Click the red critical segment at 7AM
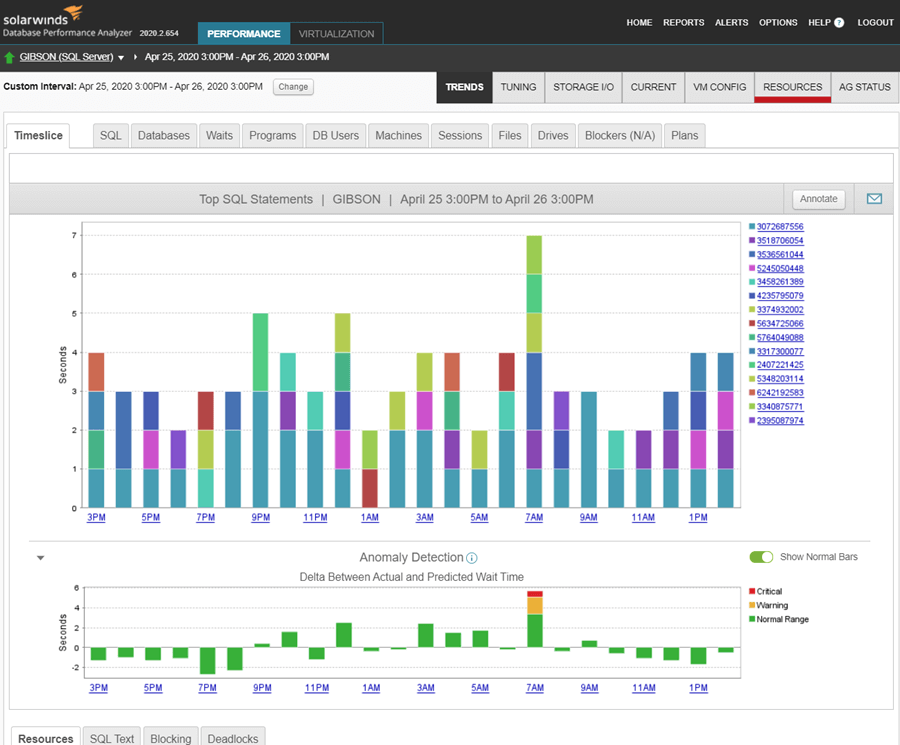 pos(535,594)
